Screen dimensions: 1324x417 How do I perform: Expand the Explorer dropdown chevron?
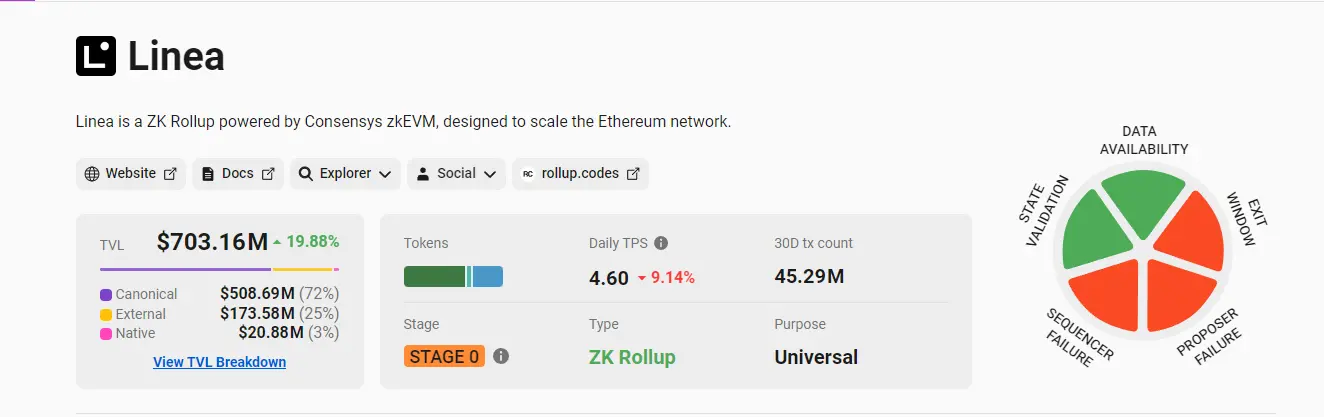(x=384, y=174)
